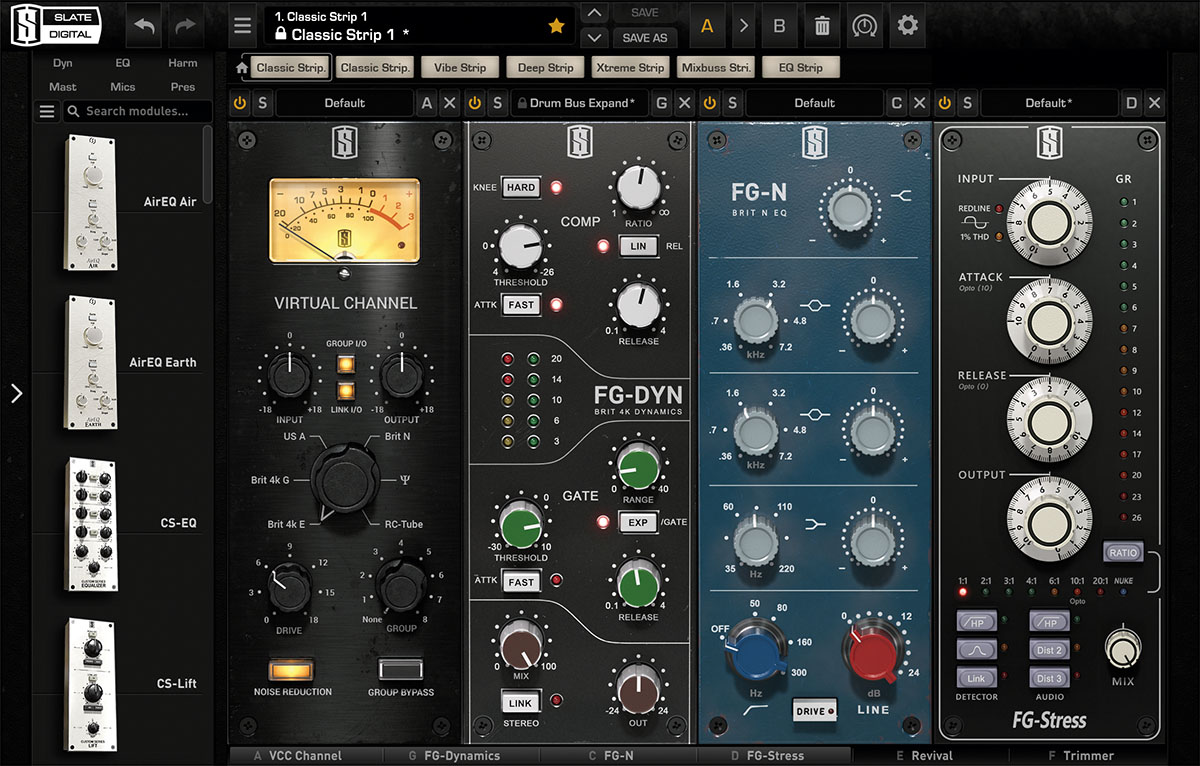Go to next preset with down chevron
The width and height of the screenshot is (1200, 766).
click(594, 38)
